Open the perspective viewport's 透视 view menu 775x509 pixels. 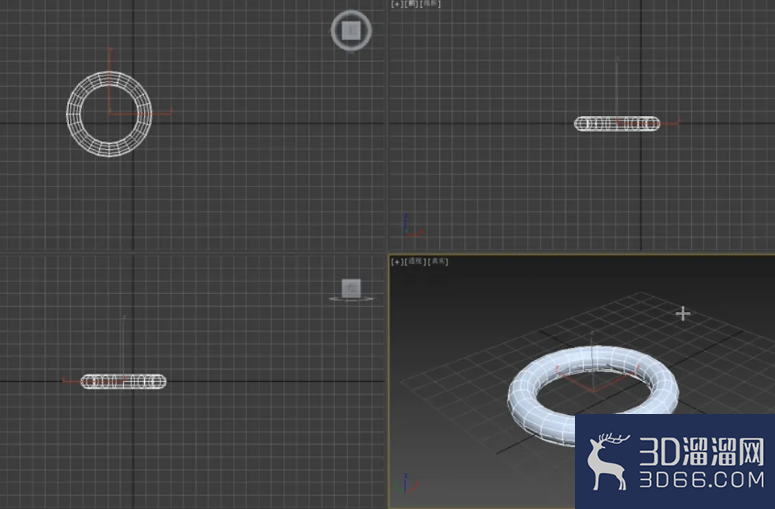pyautogui.click(x=415, y=261)
